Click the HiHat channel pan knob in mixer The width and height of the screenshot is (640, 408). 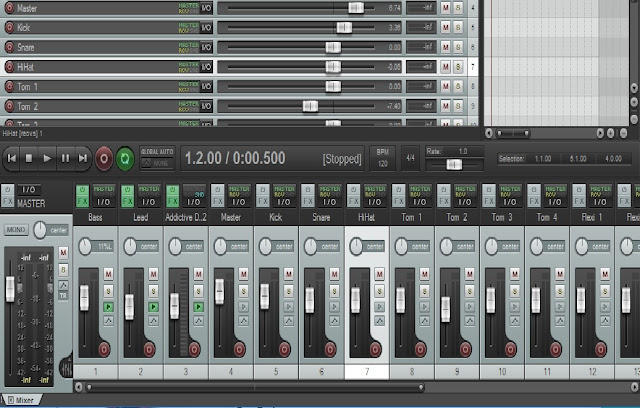coord(356,247)
